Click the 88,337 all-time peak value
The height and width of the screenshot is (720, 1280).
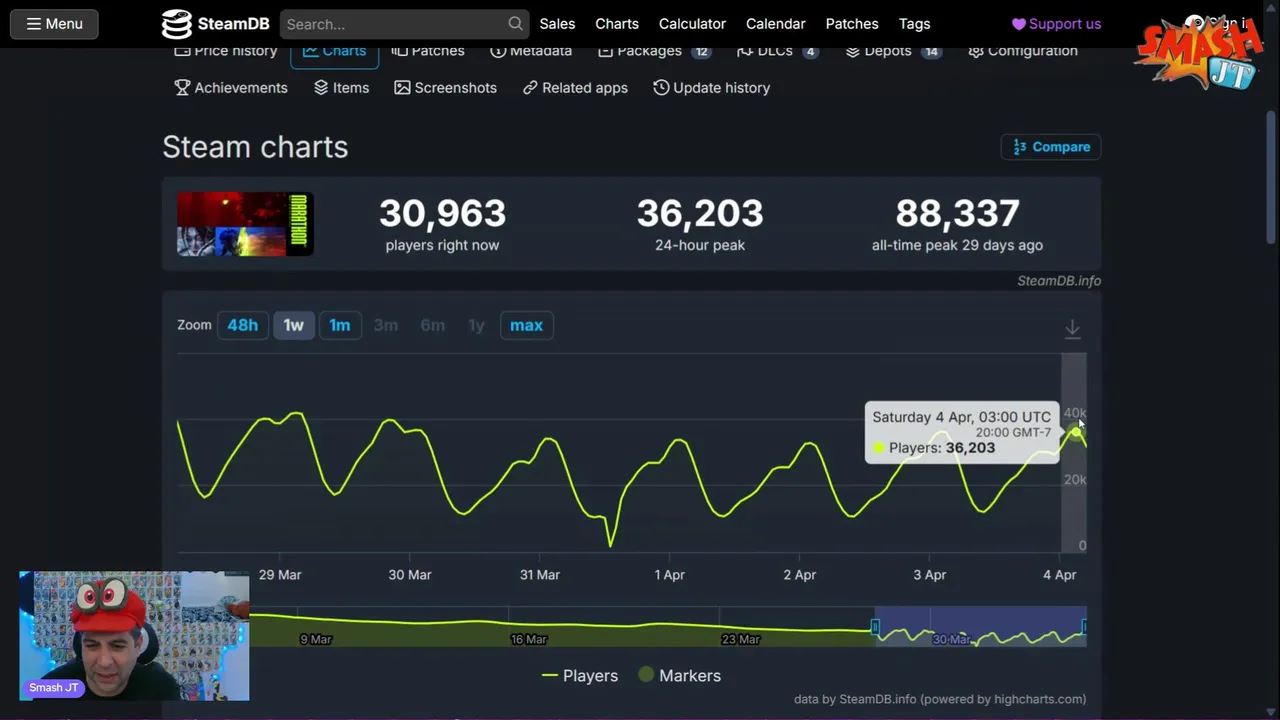click(957, 213)
